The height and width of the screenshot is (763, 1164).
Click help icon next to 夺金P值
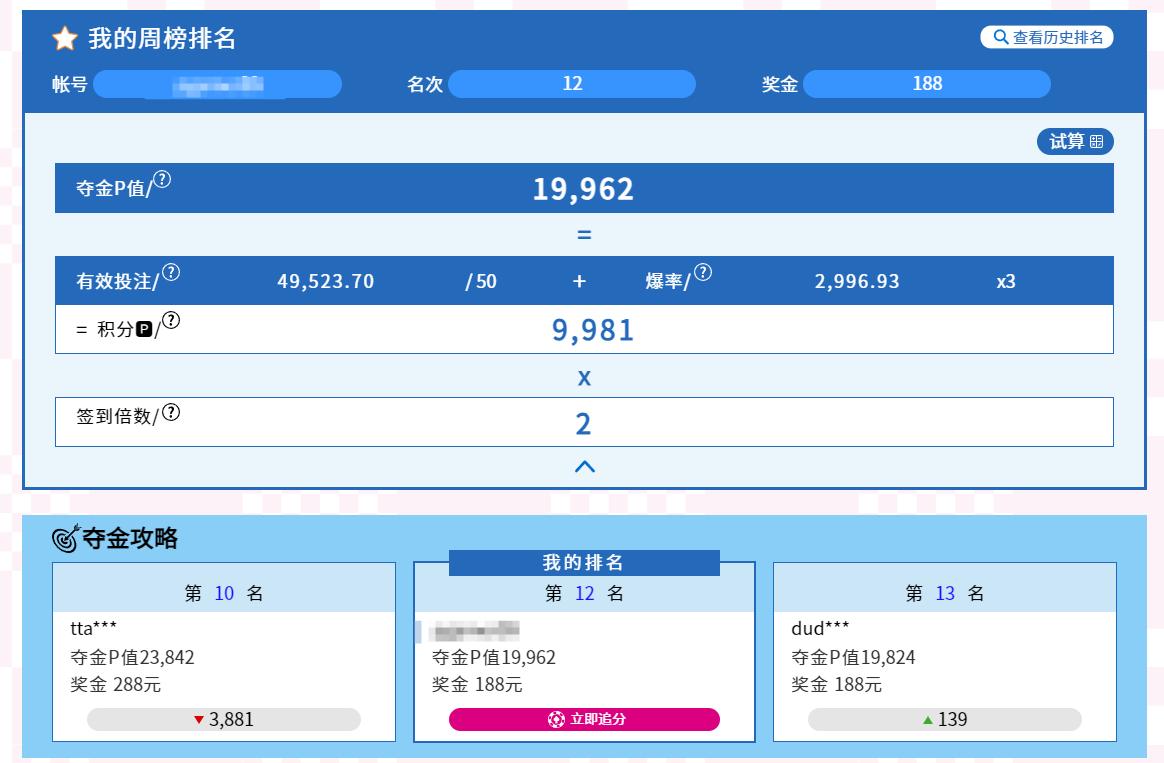(x=162, y=180)
